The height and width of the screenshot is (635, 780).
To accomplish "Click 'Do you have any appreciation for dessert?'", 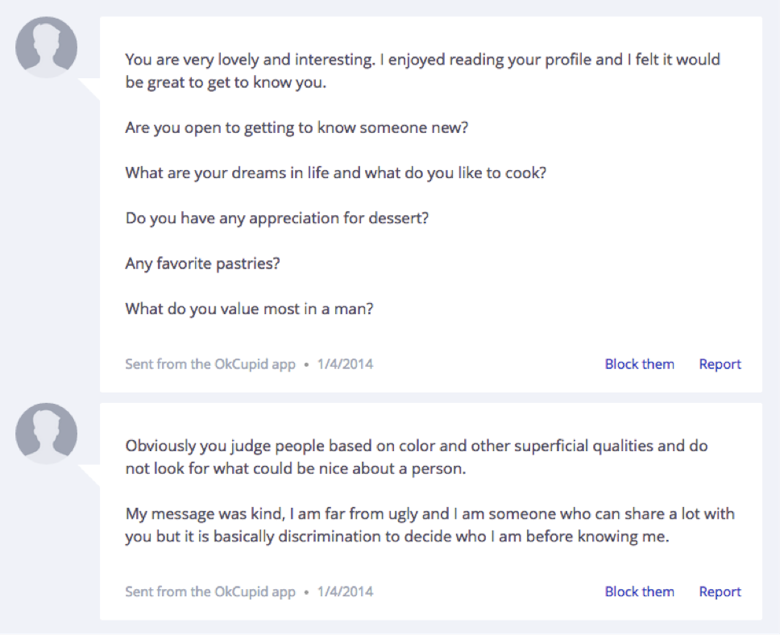I will click(x=276, y=218).
